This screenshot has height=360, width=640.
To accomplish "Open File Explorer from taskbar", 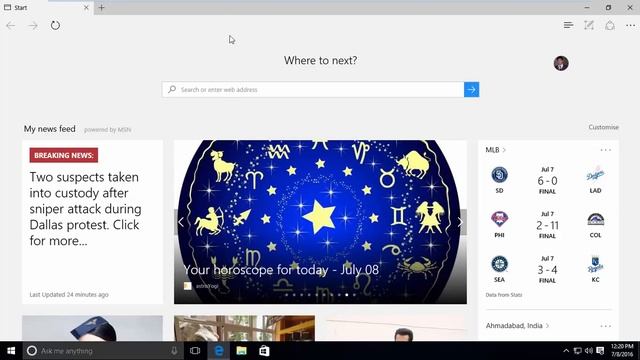I will (x=241, y=351).
